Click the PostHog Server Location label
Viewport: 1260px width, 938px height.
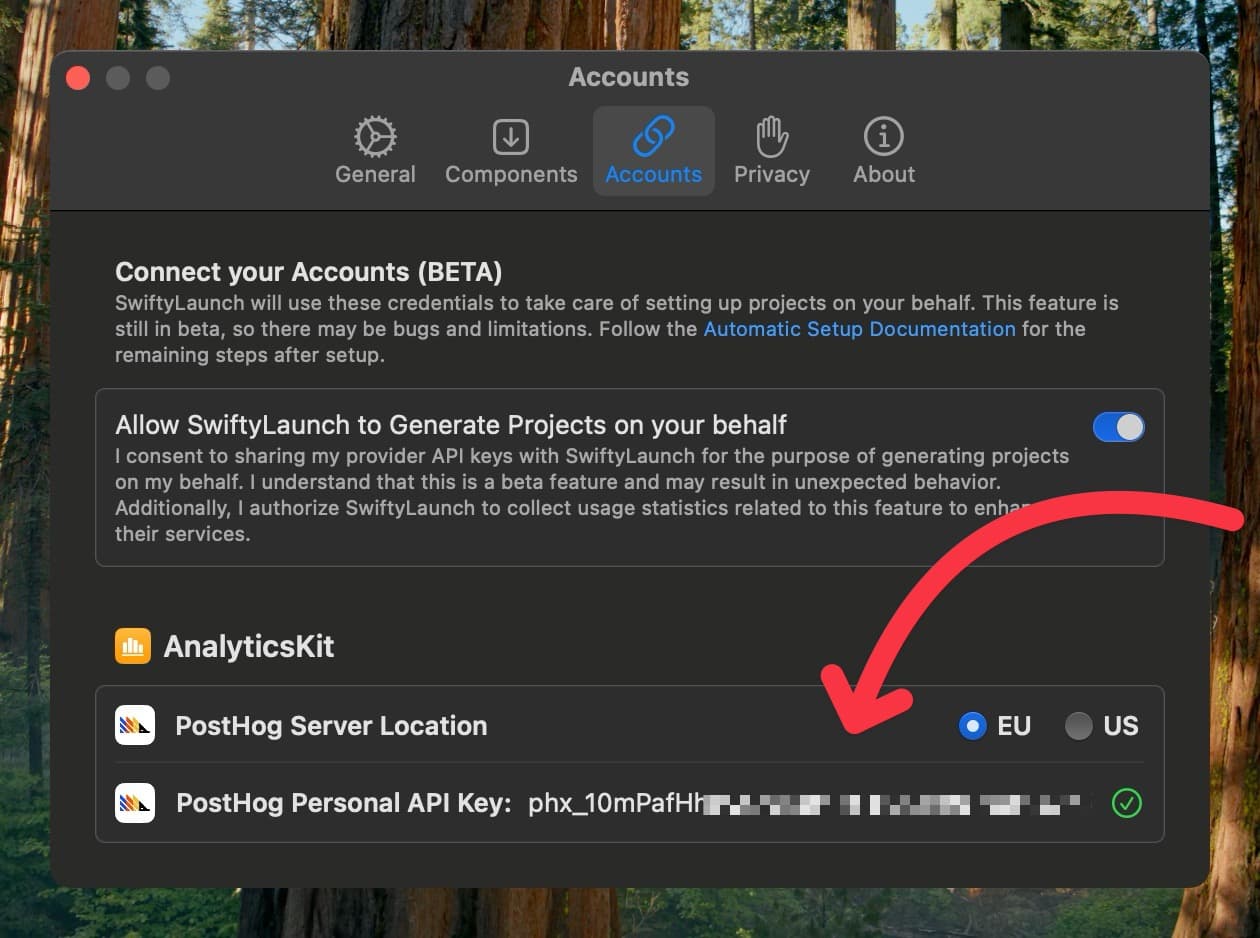click(x=331, y=726)
